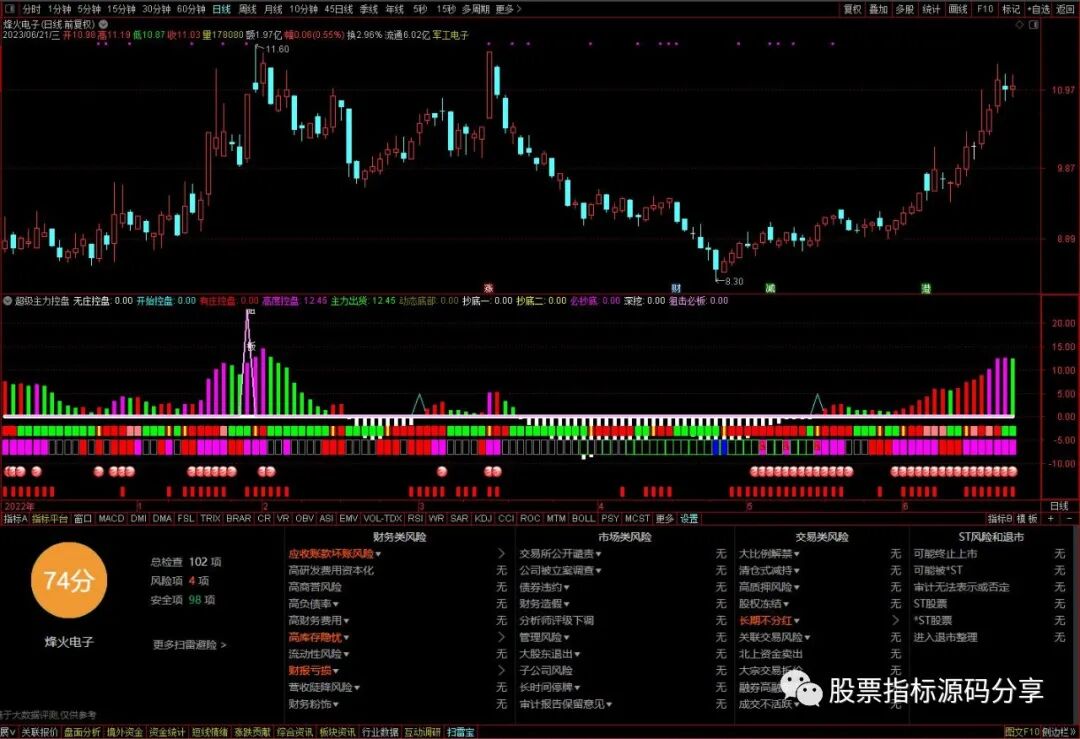The image size is (1080, 739).
Task: Select the DMI indicator
Action: pos(138,518)
